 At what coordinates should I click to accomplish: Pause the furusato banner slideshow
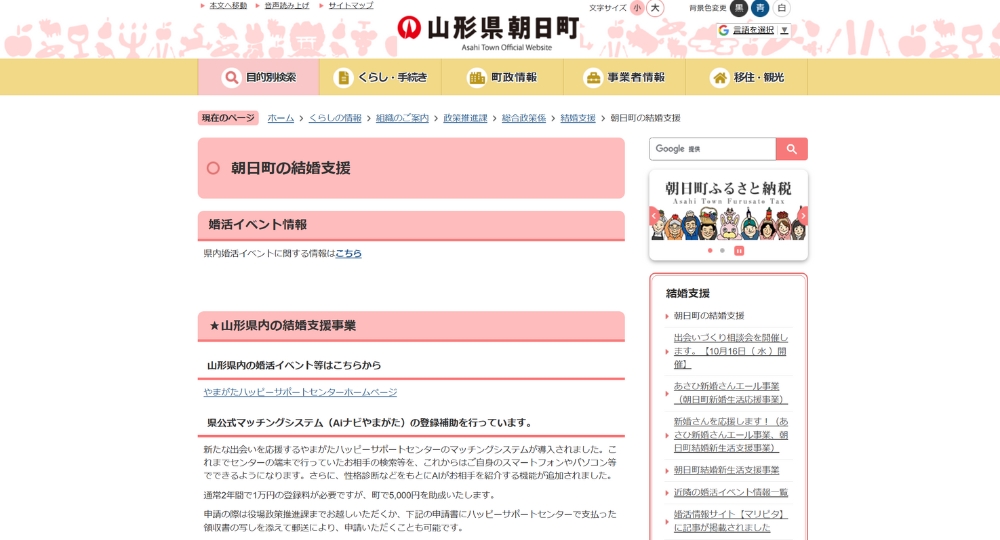739,251
